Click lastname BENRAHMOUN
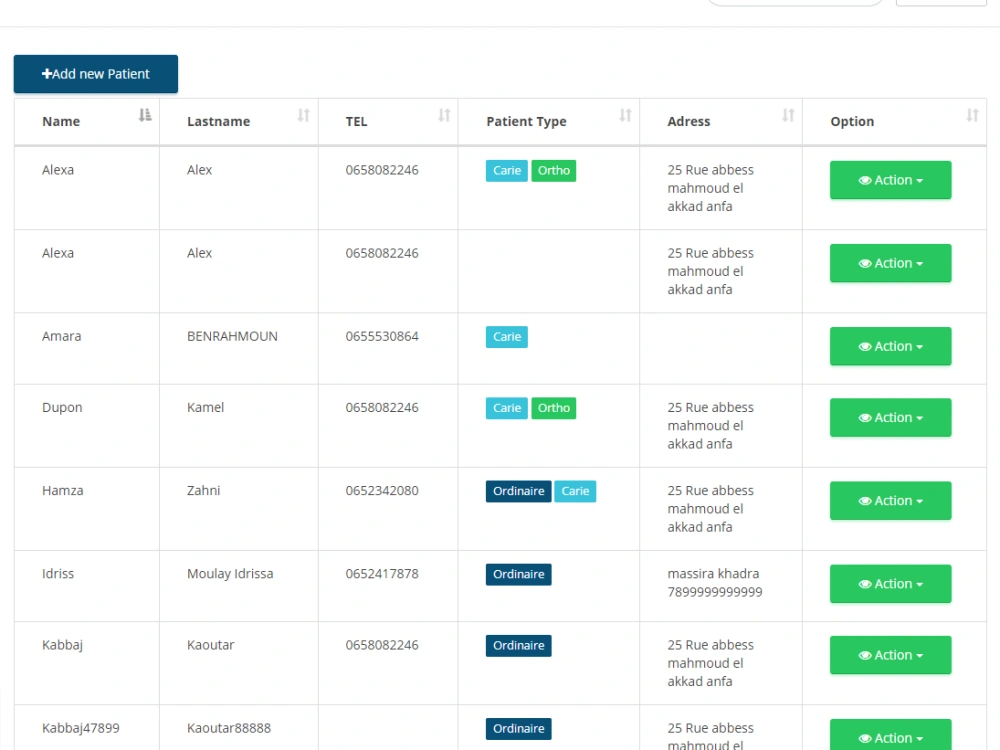This screenshot has height=750, width=1000. coord(232,336)
